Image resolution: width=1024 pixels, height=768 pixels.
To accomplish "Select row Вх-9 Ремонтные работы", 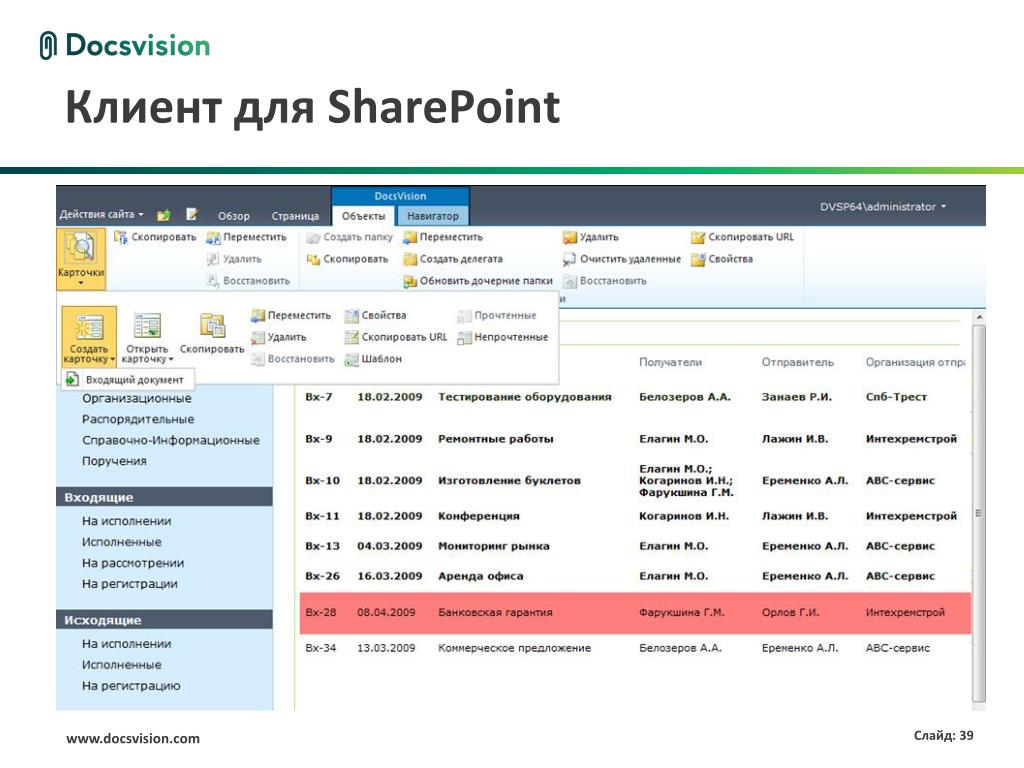I will point(635,439).
